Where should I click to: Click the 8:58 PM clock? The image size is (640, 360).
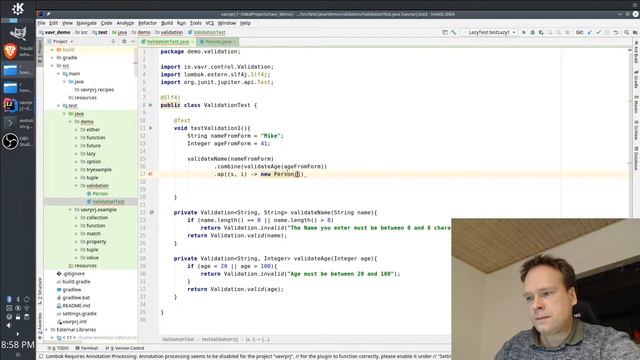coord(18,345)
